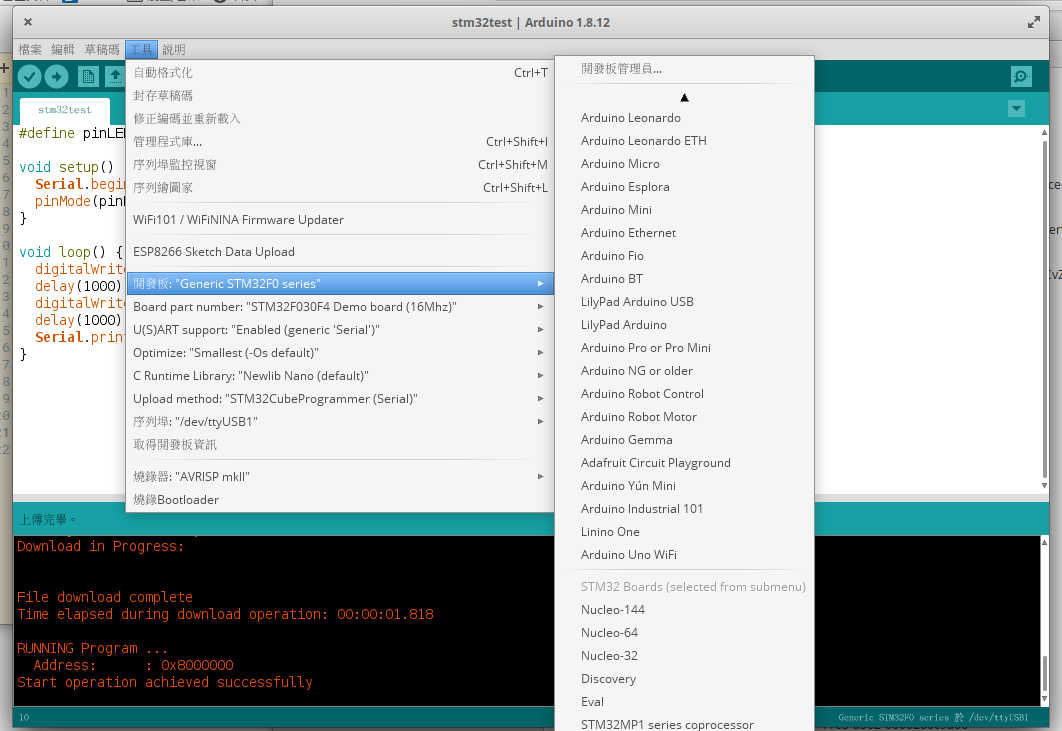Image resolution: width=1062 pixels, height=731 pixels.
Task: Select Arduino Fio board
Action: click(684, 256)
